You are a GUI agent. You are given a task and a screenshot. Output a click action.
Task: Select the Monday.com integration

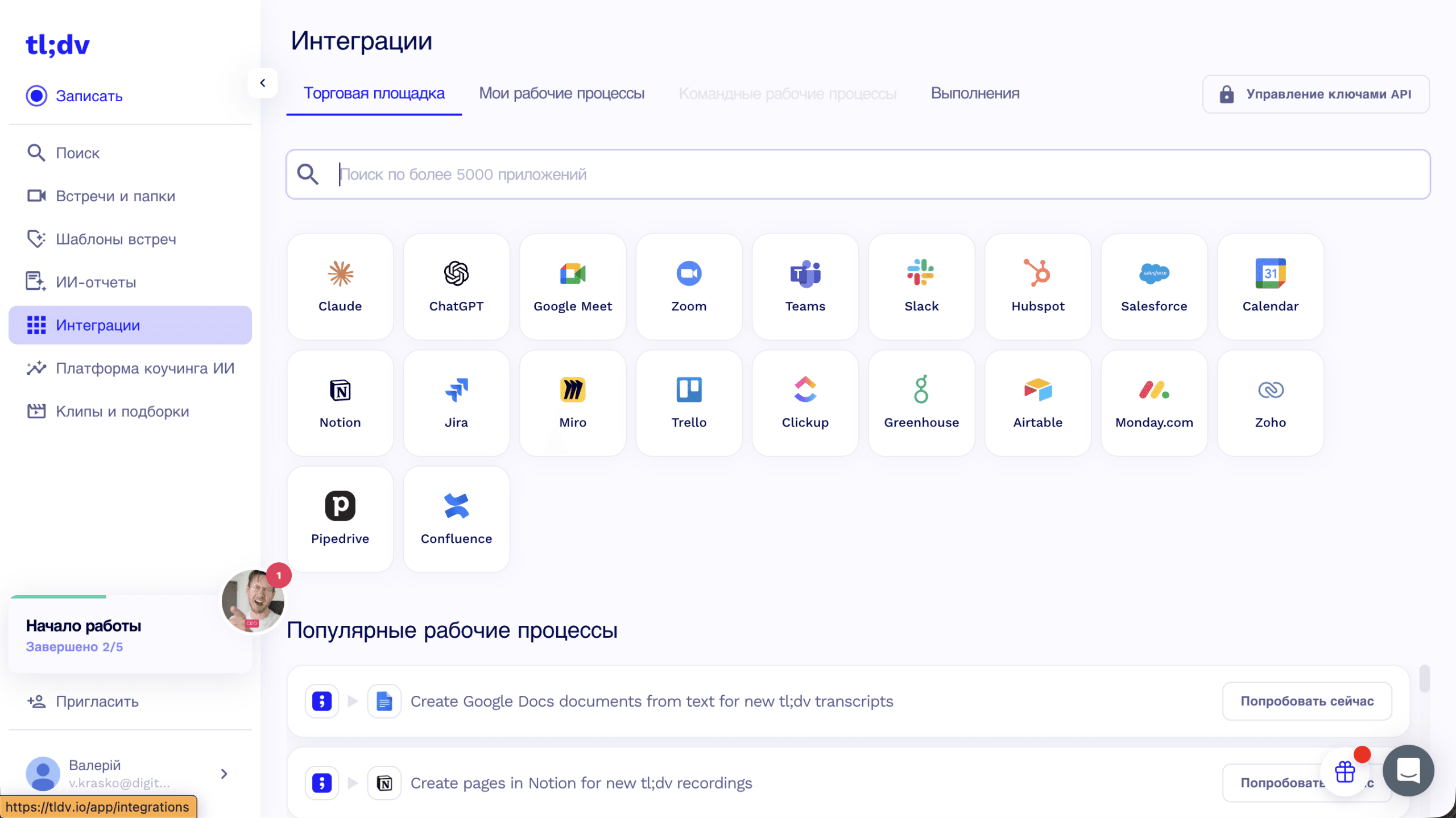point(1154,403)
